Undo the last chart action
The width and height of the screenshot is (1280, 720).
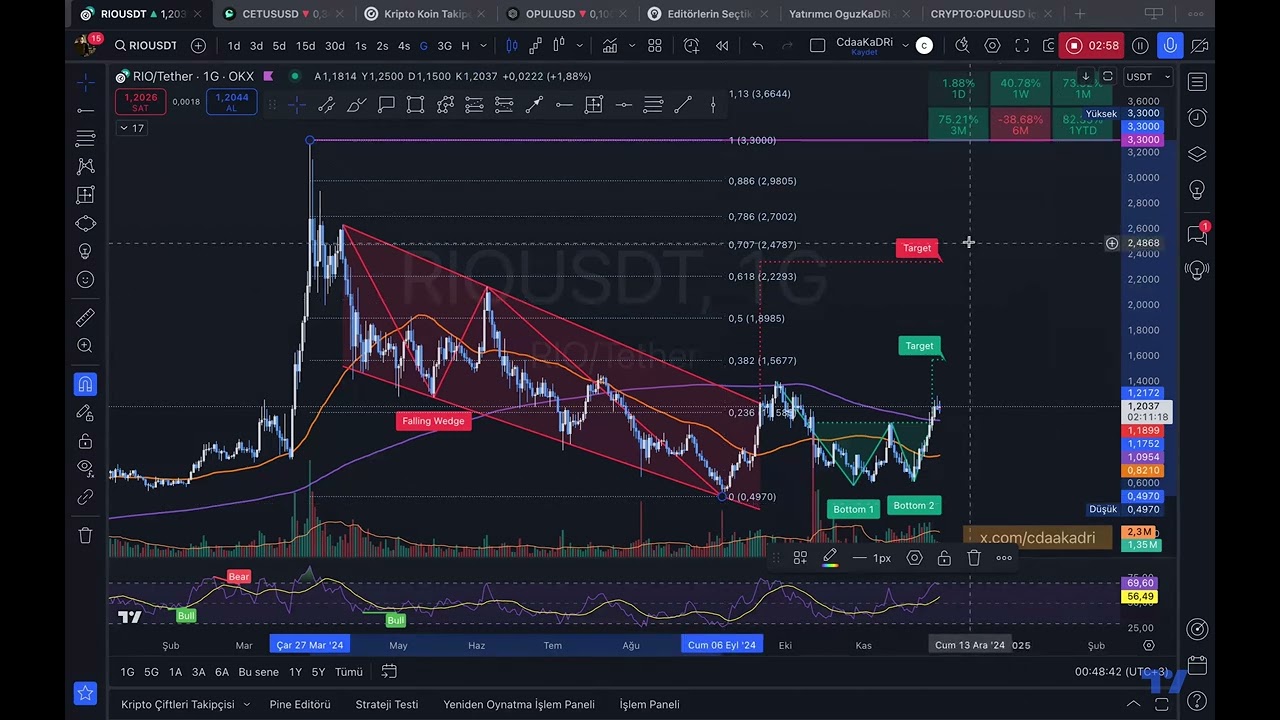click(x=758, y=46)
